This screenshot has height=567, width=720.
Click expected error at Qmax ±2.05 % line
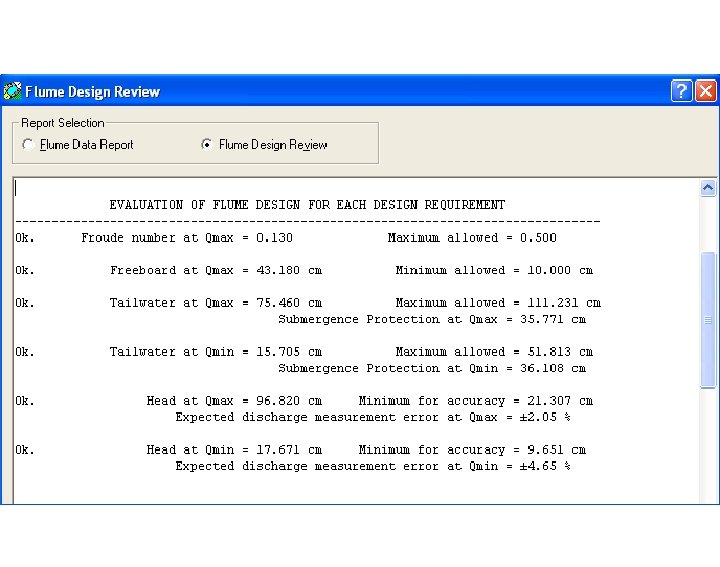pyautogui.click(x=373, y=417)
